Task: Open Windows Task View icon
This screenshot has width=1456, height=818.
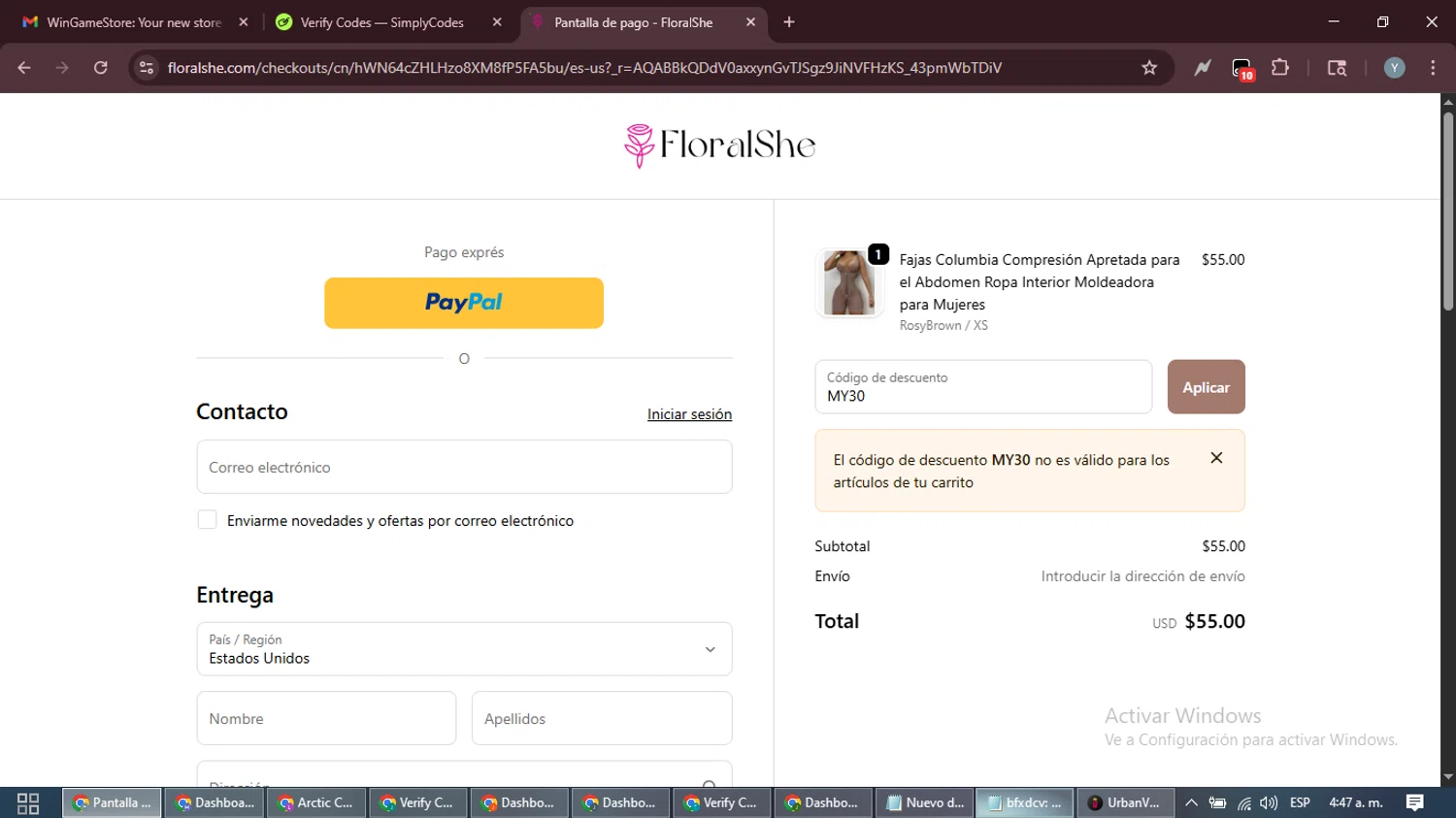Action: 28,803
